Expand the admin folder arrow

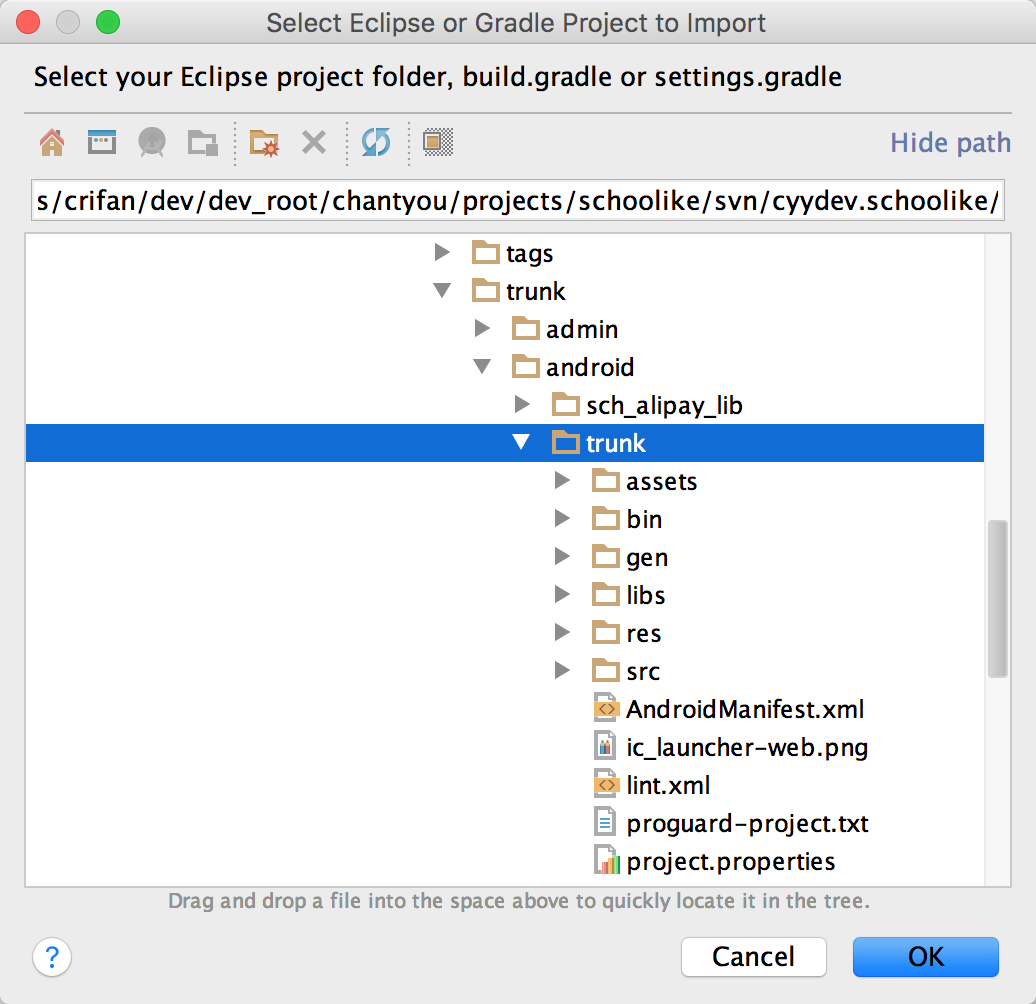click(x=482, y=329)
